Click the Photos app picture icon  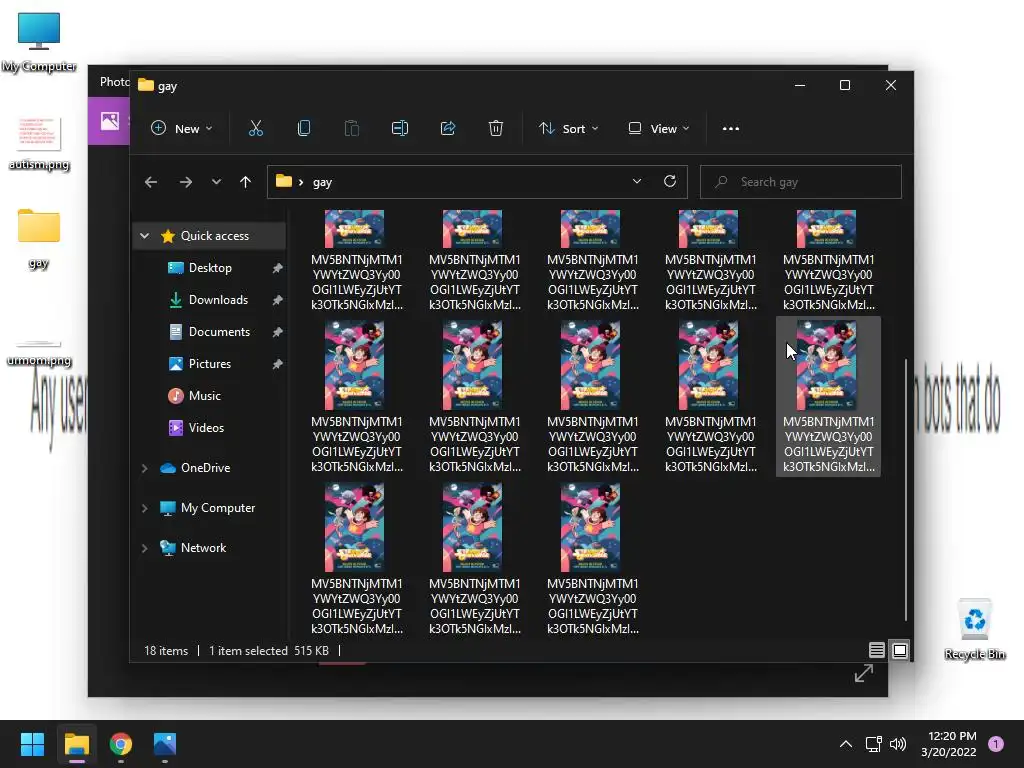[x=109, y=121]
